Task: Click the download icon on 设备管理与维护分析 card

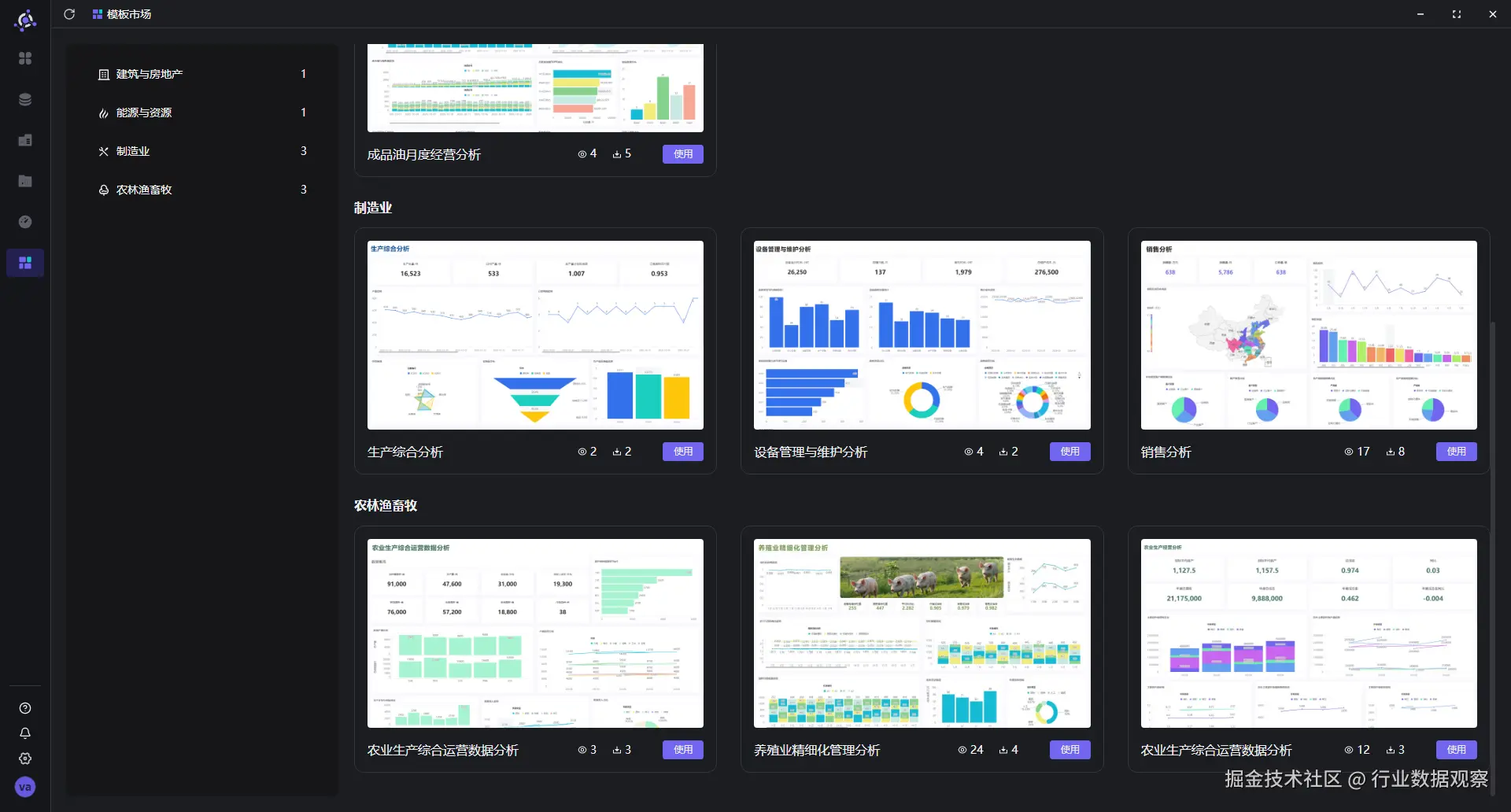Action: [x=1003, y=452]
